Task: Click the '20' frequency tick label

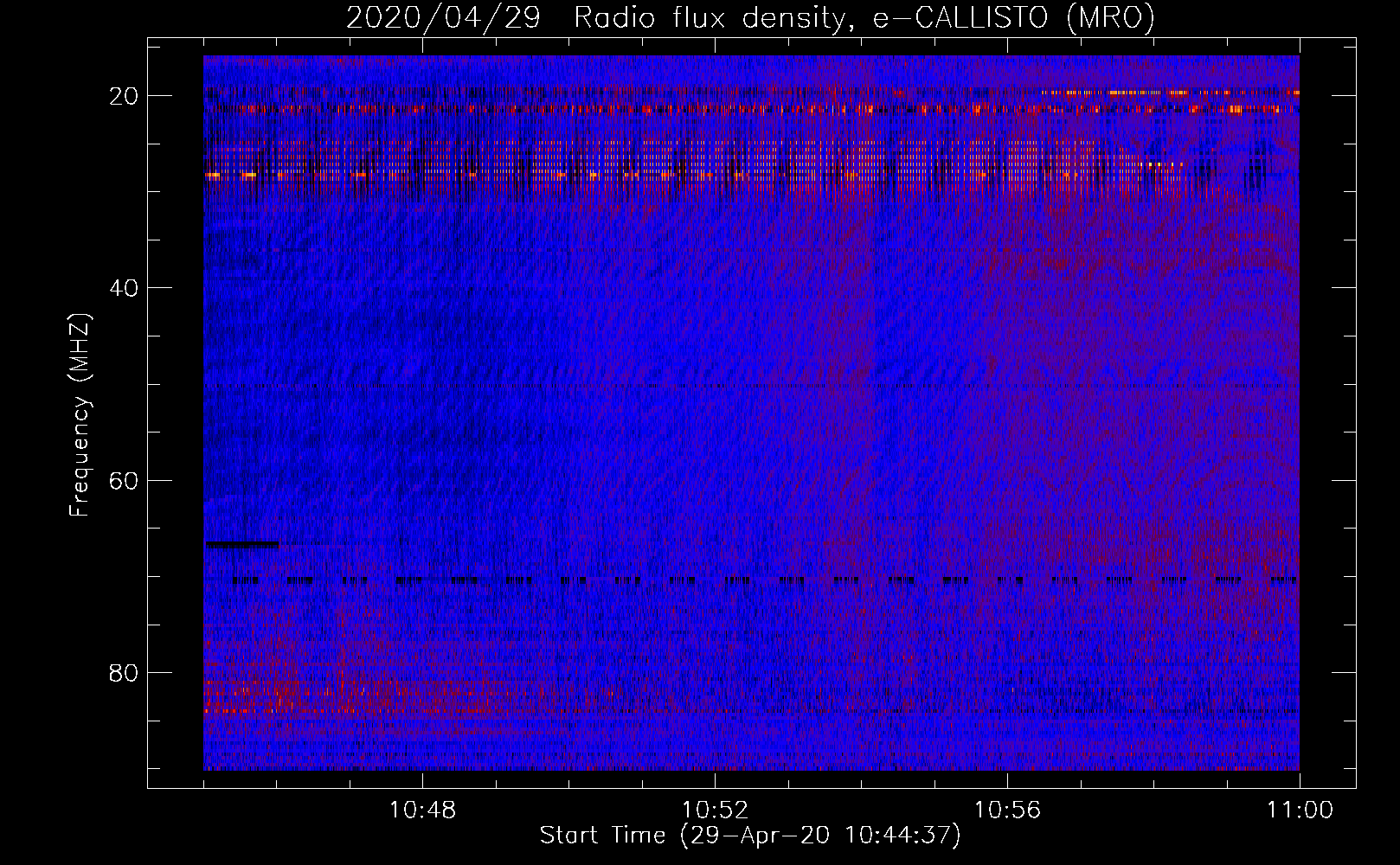Action: pos(125,96)
